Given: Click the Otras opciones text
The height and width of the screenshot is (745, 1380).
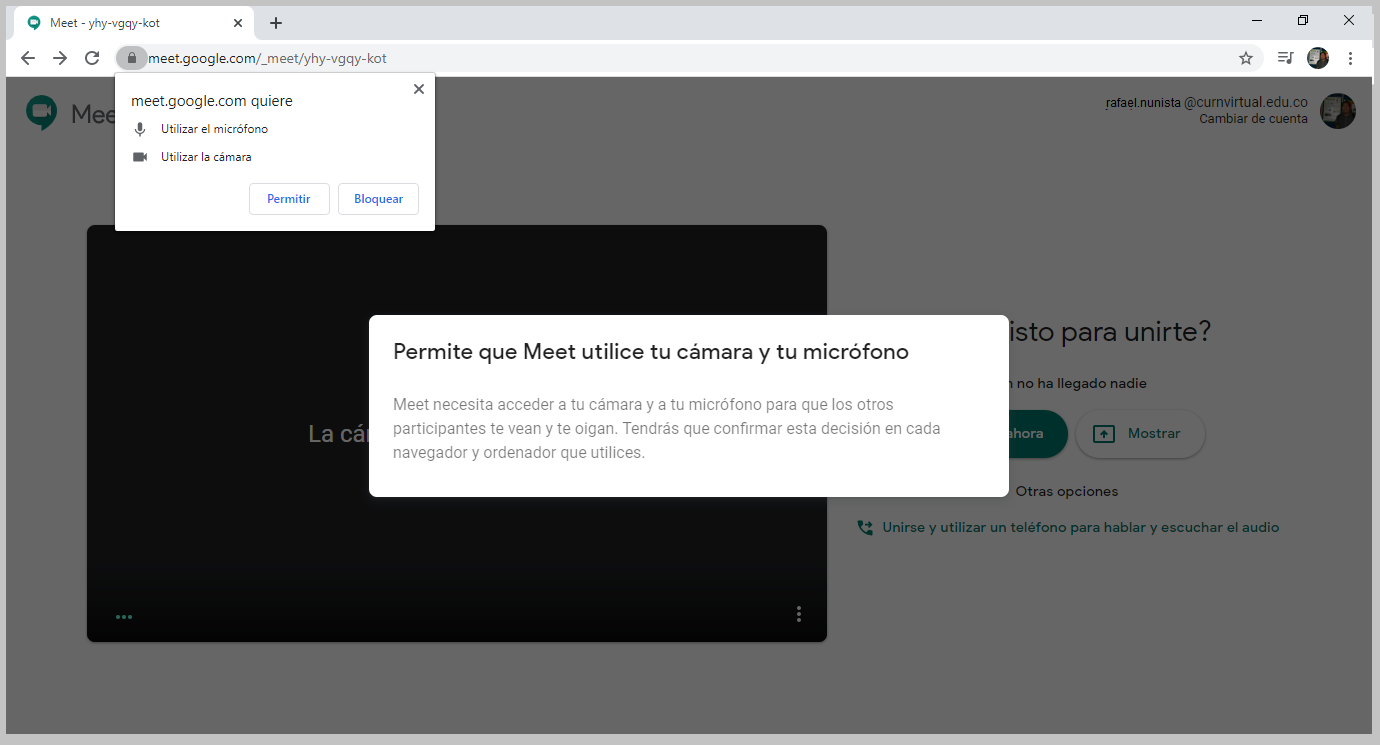Looking at the screenshot, I should 1066,491.
